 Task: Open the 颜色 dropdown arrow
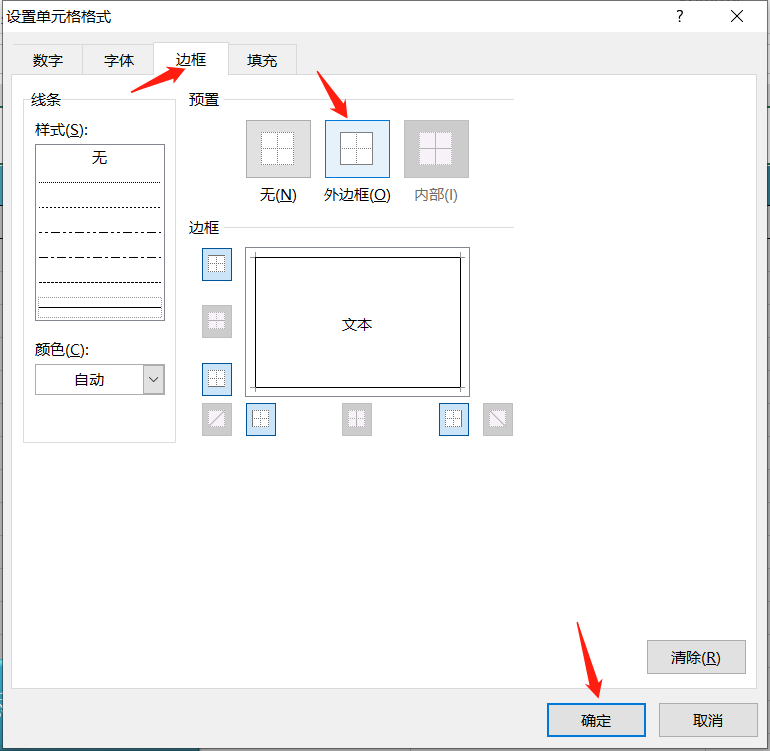pyautogui.click(x=154, y=379)
